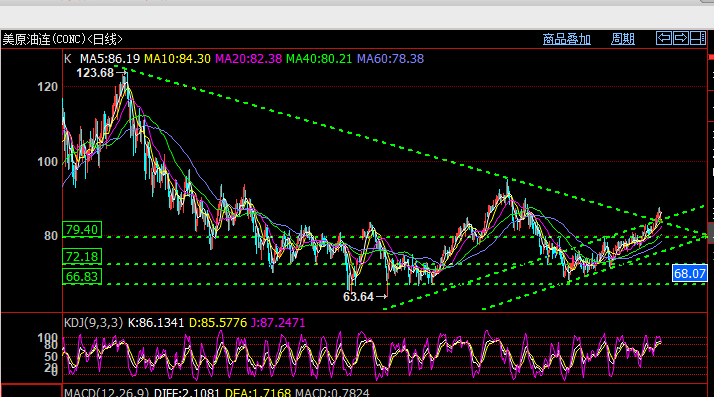The width and height of the screenshot is (714, 397).
Task: Select the MA60:78.38 indicator label
Action: pos(390,59)
